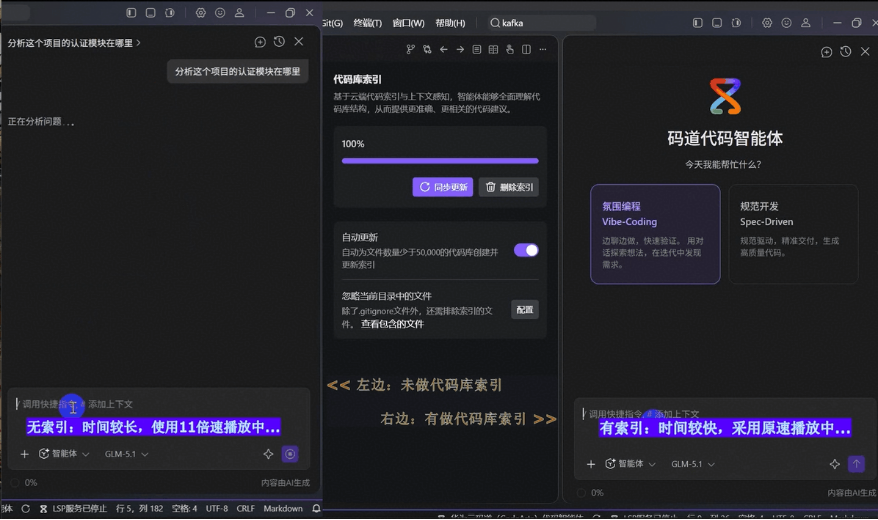Click Markdown language mode in left status bar
This screenshot has width=878, height=520.
[283, 508]
